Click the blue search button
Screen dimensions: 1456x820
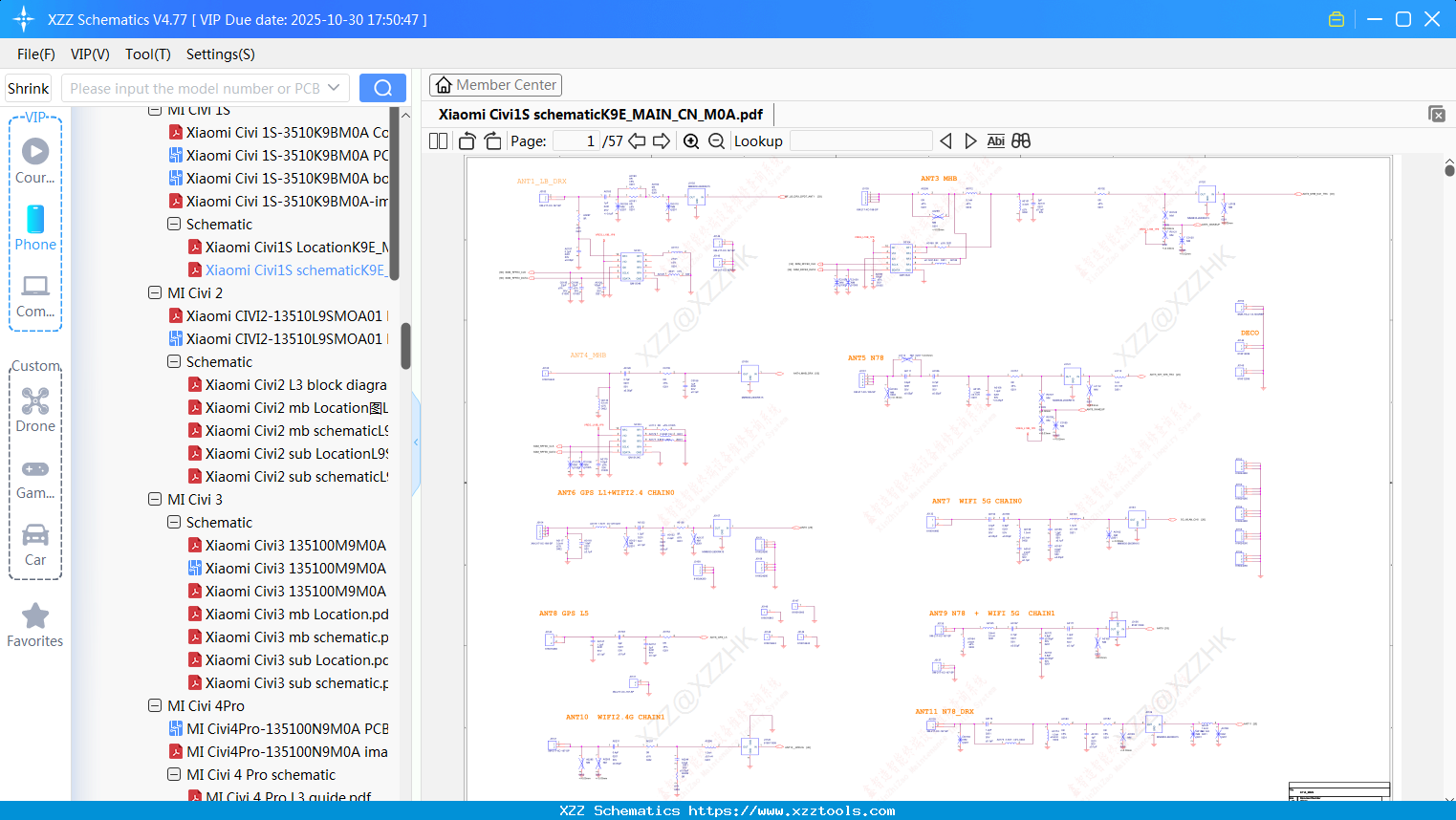point(382,88)
